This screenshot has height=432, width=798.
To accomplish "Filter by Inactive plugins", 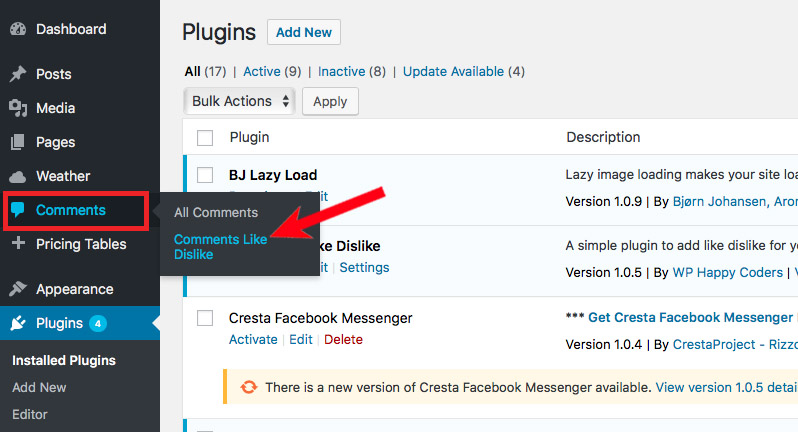I will click(341, 71).
